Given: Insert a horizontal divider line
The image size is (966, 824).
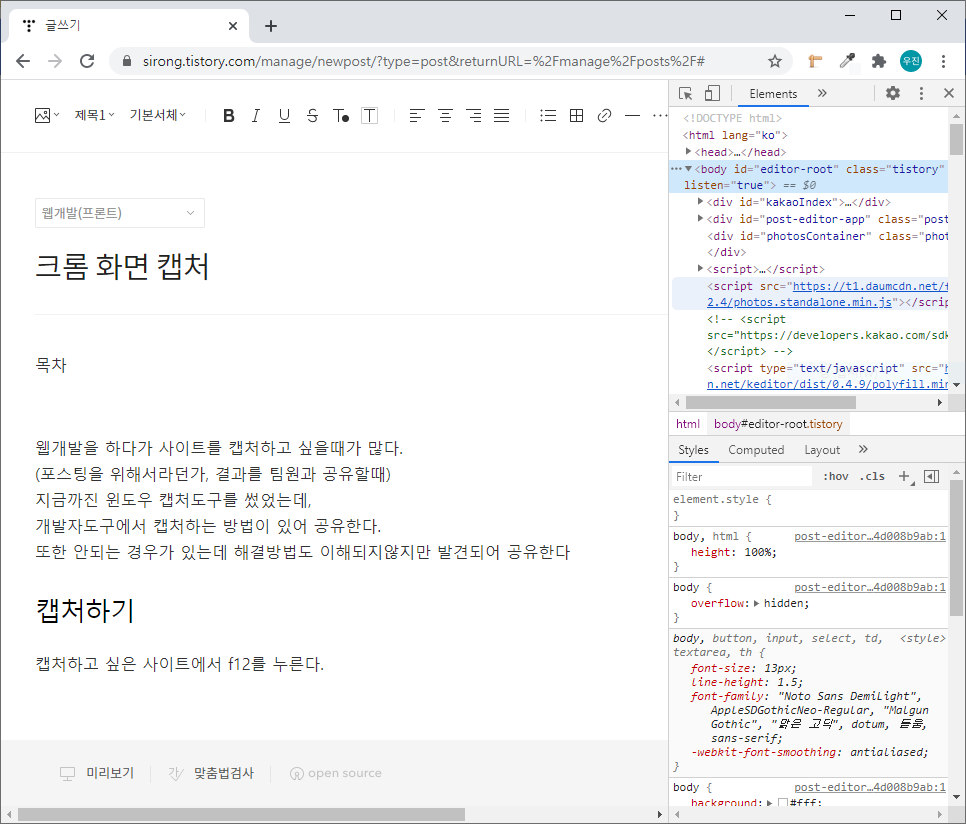Looking at the screenshot, I should click(x=632, y=115).
